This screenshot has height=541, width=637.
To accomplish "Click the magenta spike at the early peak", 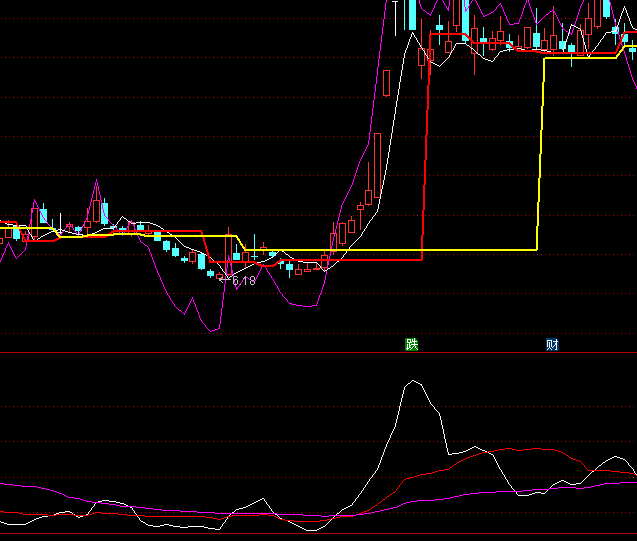I will (96, 182).
